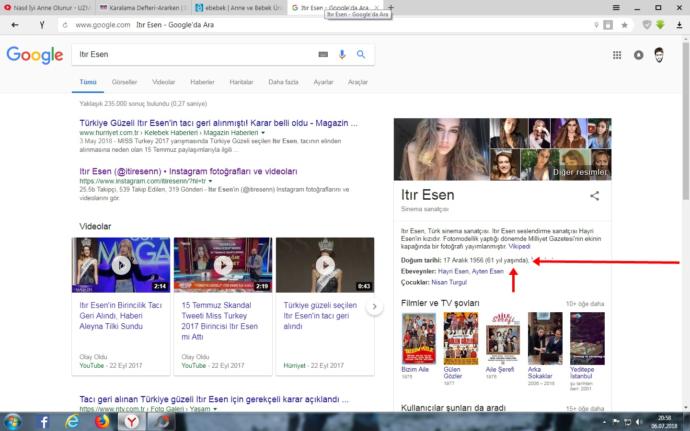Share the Itır Esen knowledge panel
This screenshot has height=431, width=690.
click(595, 196)
